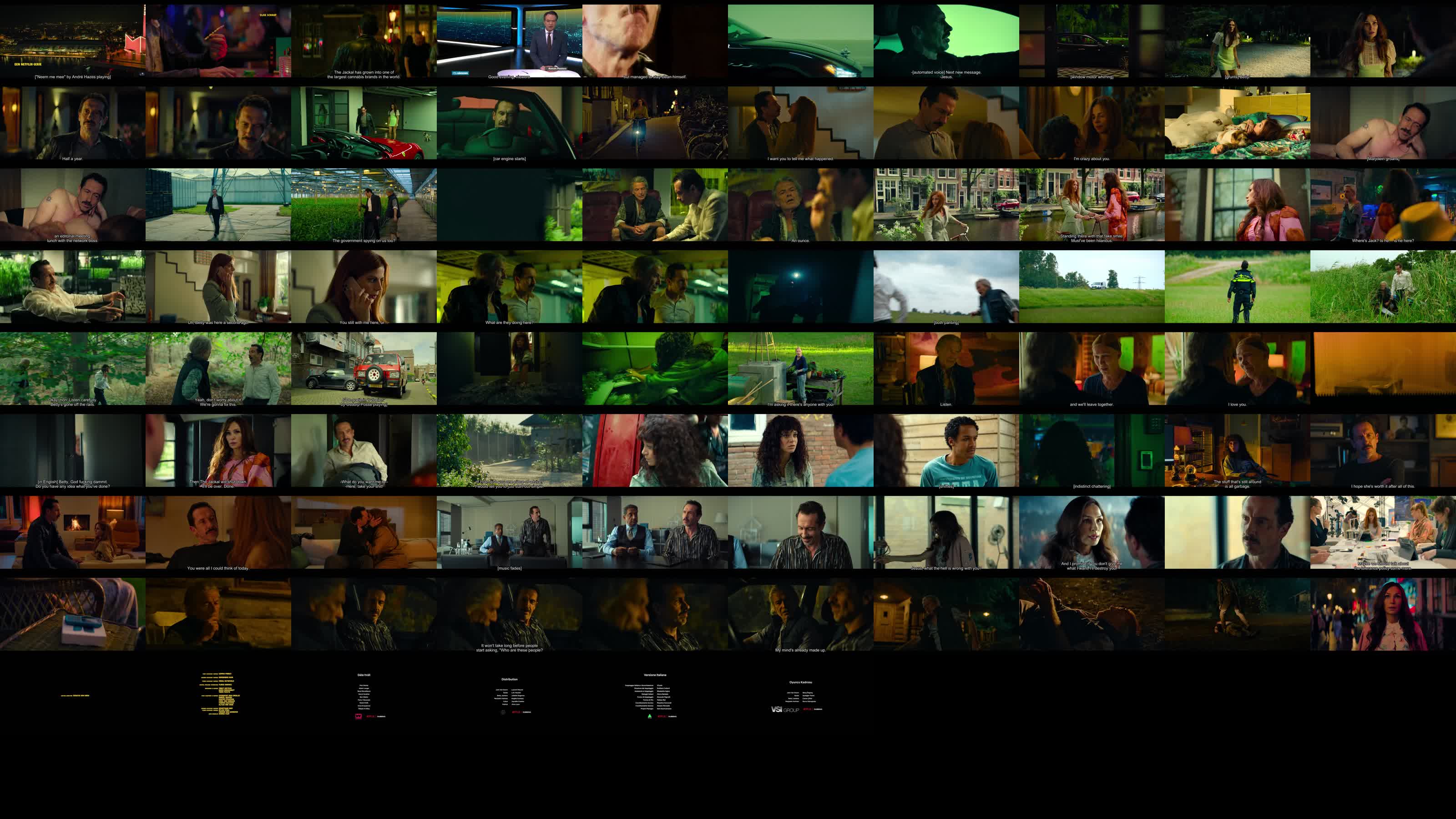
Task: Click the 'Distribution' credits frame
Action: coord(509,696)
